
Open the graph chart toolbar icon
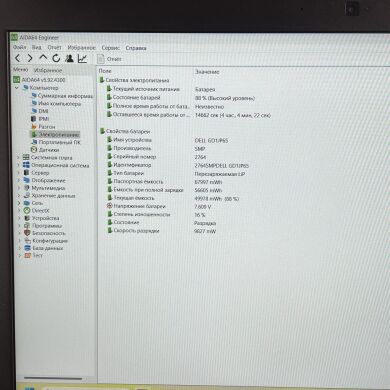82,59
